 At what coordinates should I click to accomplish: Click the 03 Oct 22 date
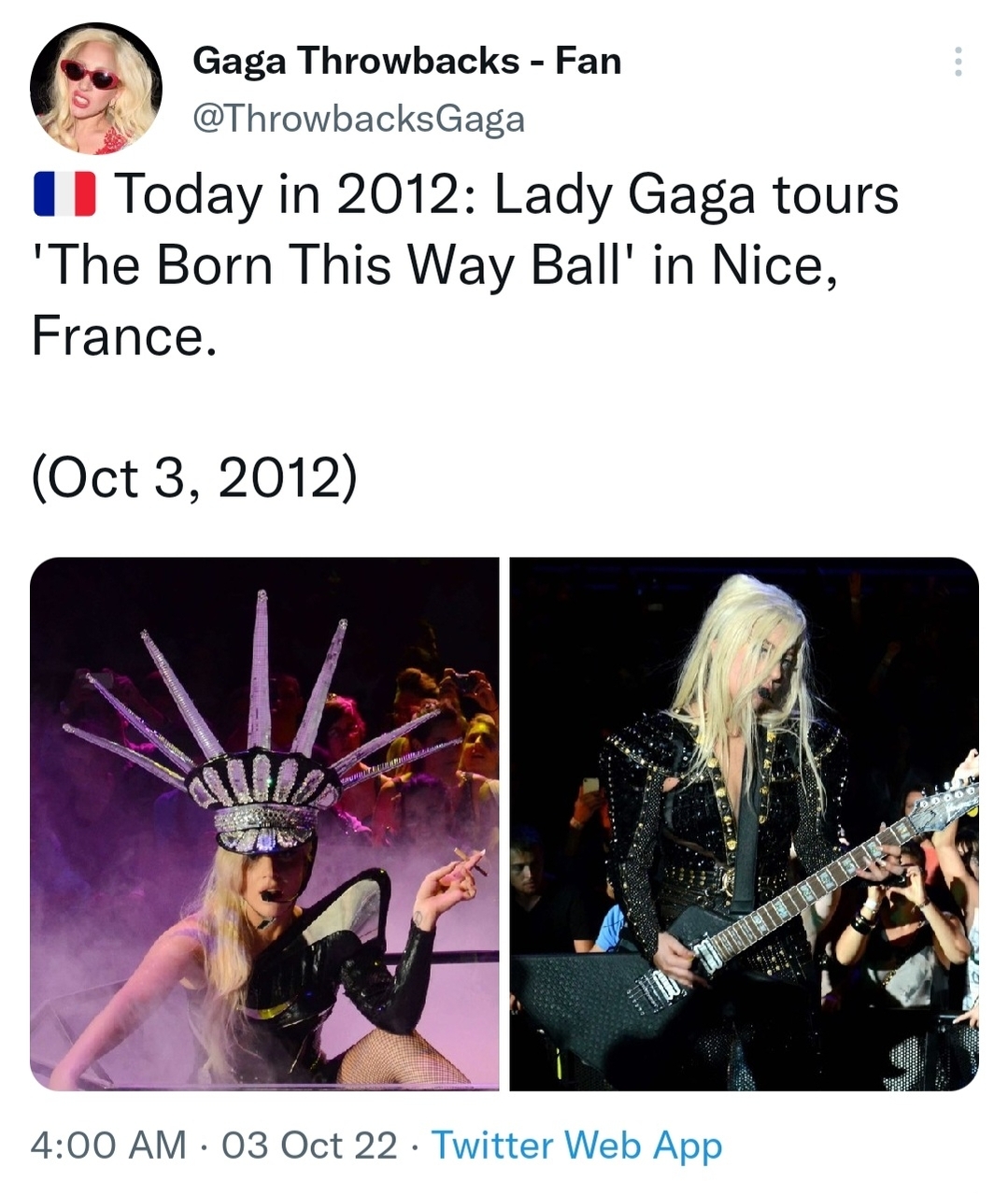click(308, 1145)
